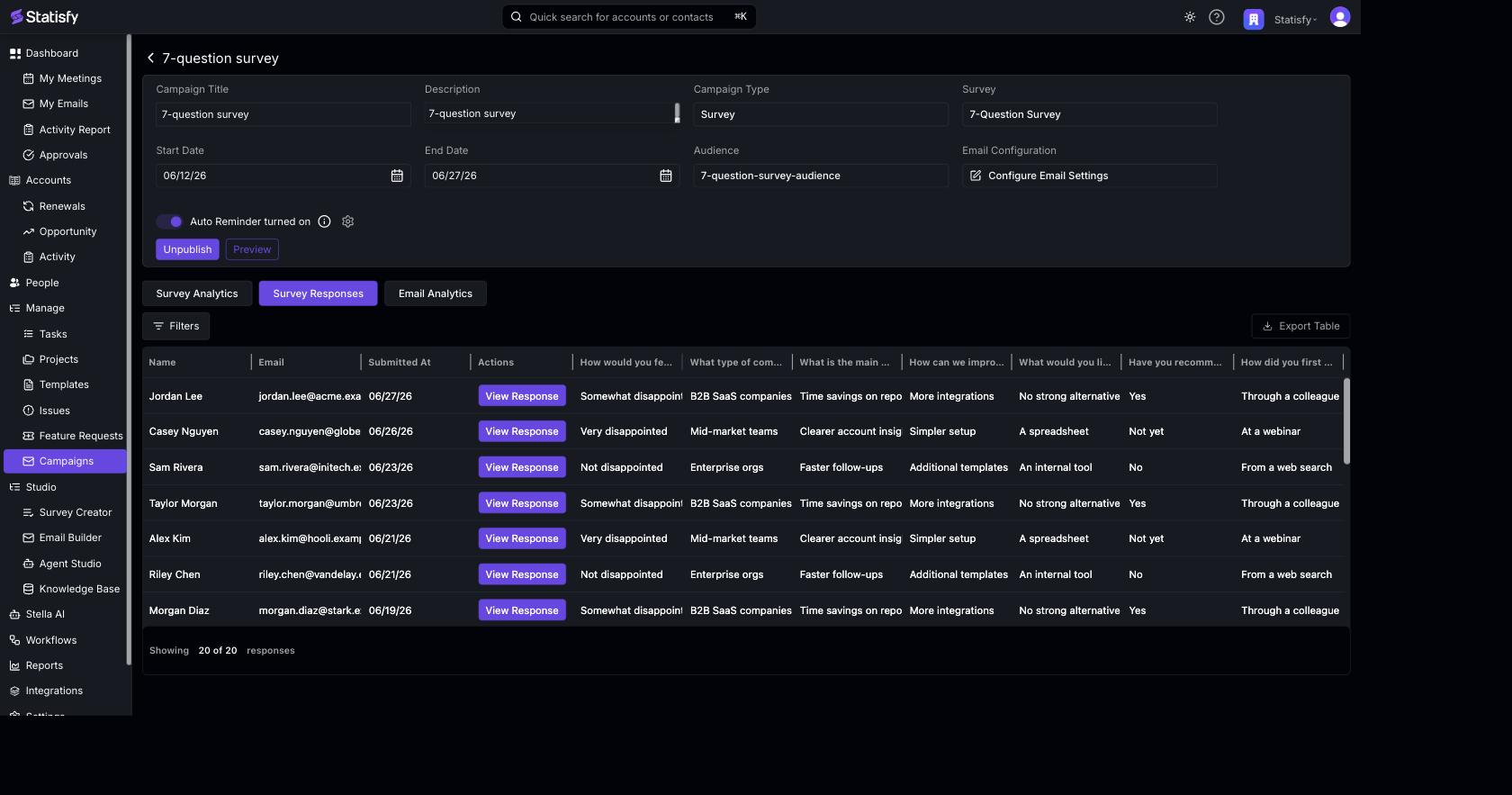Viewport: 1512px width, 795px height.
Task: Open Knowledge Base in sidebar
Action: pos(71,589)
